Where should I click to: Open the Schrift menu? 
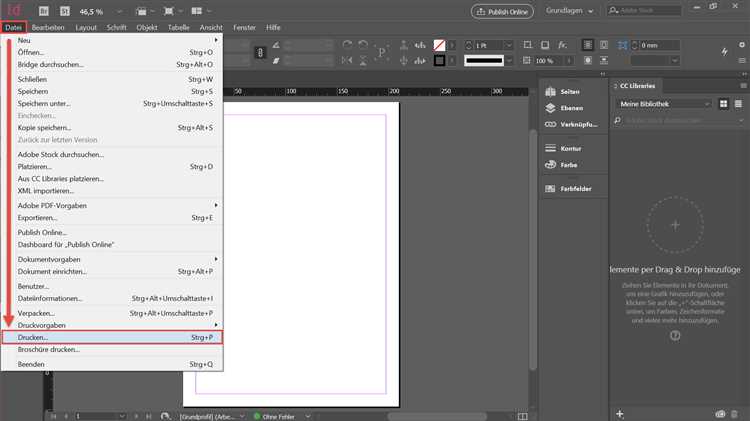point(117,27)
